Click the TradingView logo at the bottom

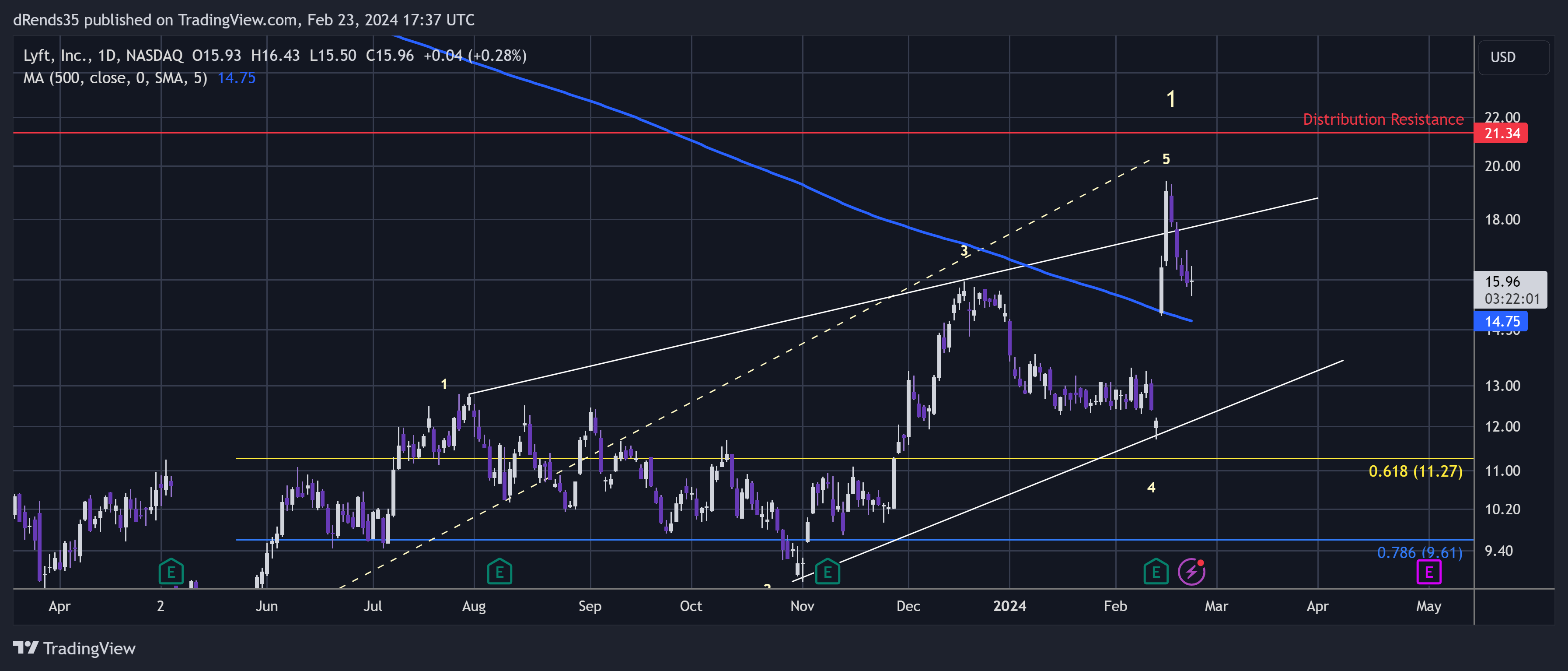74,649
